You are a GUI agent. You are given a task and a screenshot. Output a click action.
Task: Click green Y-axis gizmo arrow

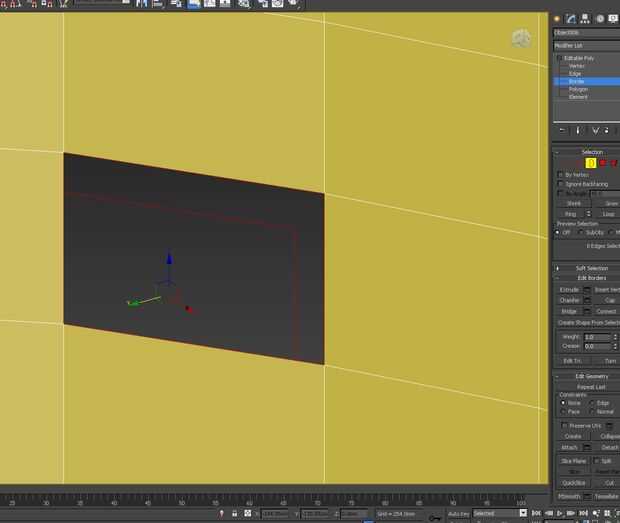tap(134, 303)
